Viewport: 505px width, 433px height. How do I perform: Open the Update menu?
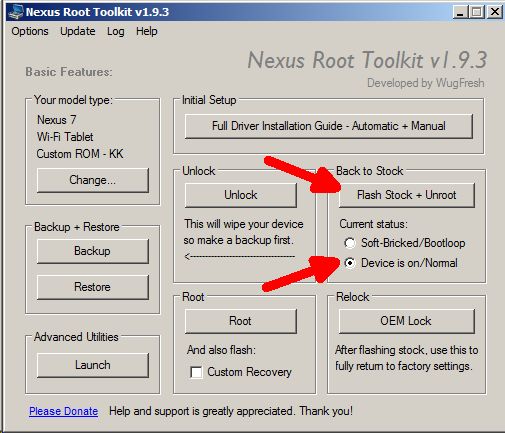click(x=78, y=31)
